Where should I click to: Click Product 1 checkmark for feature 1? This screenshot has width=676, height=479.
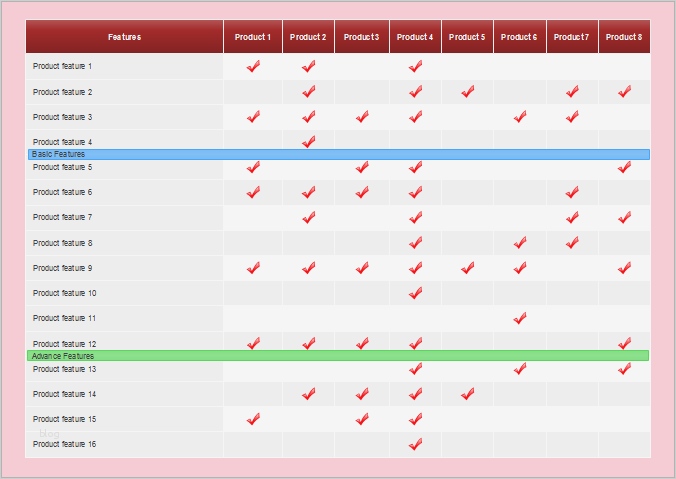tap(253, 66)
